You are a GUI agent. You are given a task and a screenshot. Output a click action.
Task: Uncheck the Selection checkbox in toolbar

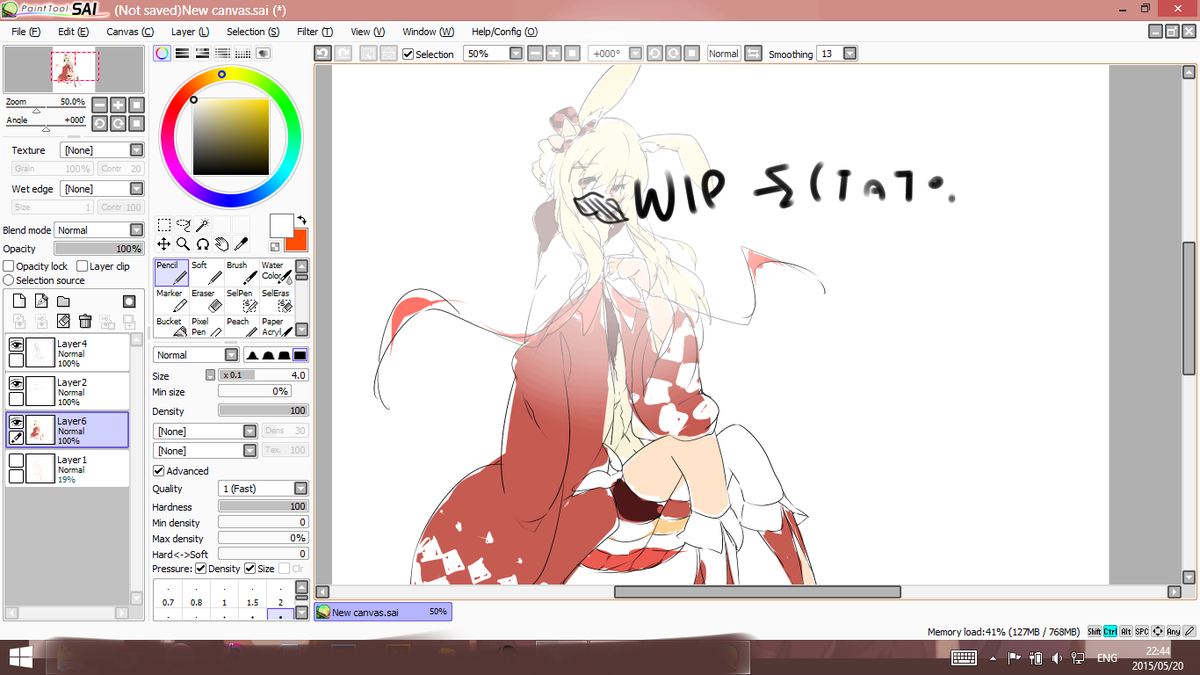point(408,54)
